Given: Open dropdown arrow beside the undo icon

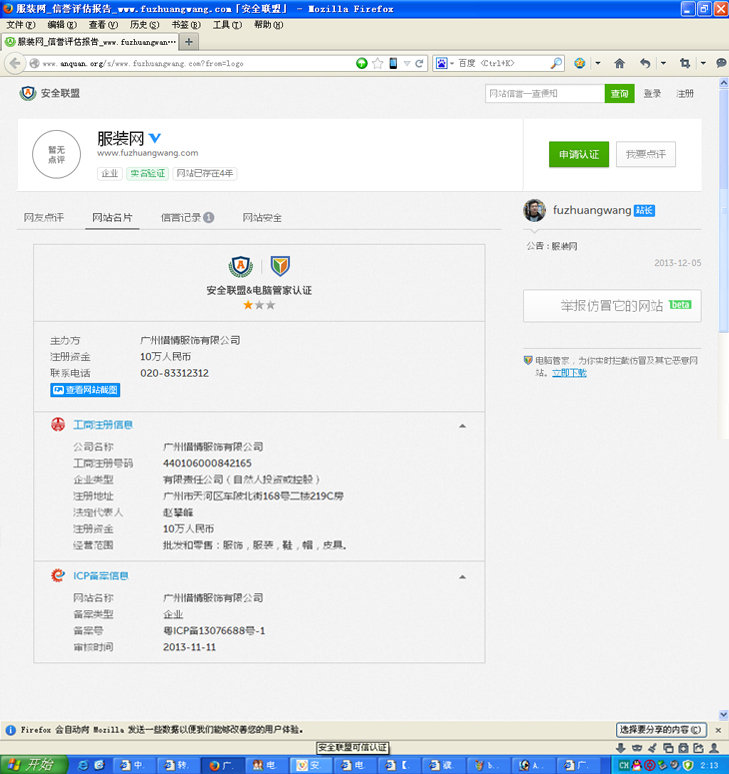Looking at the screenshot, I should click(x=663, y=63).
